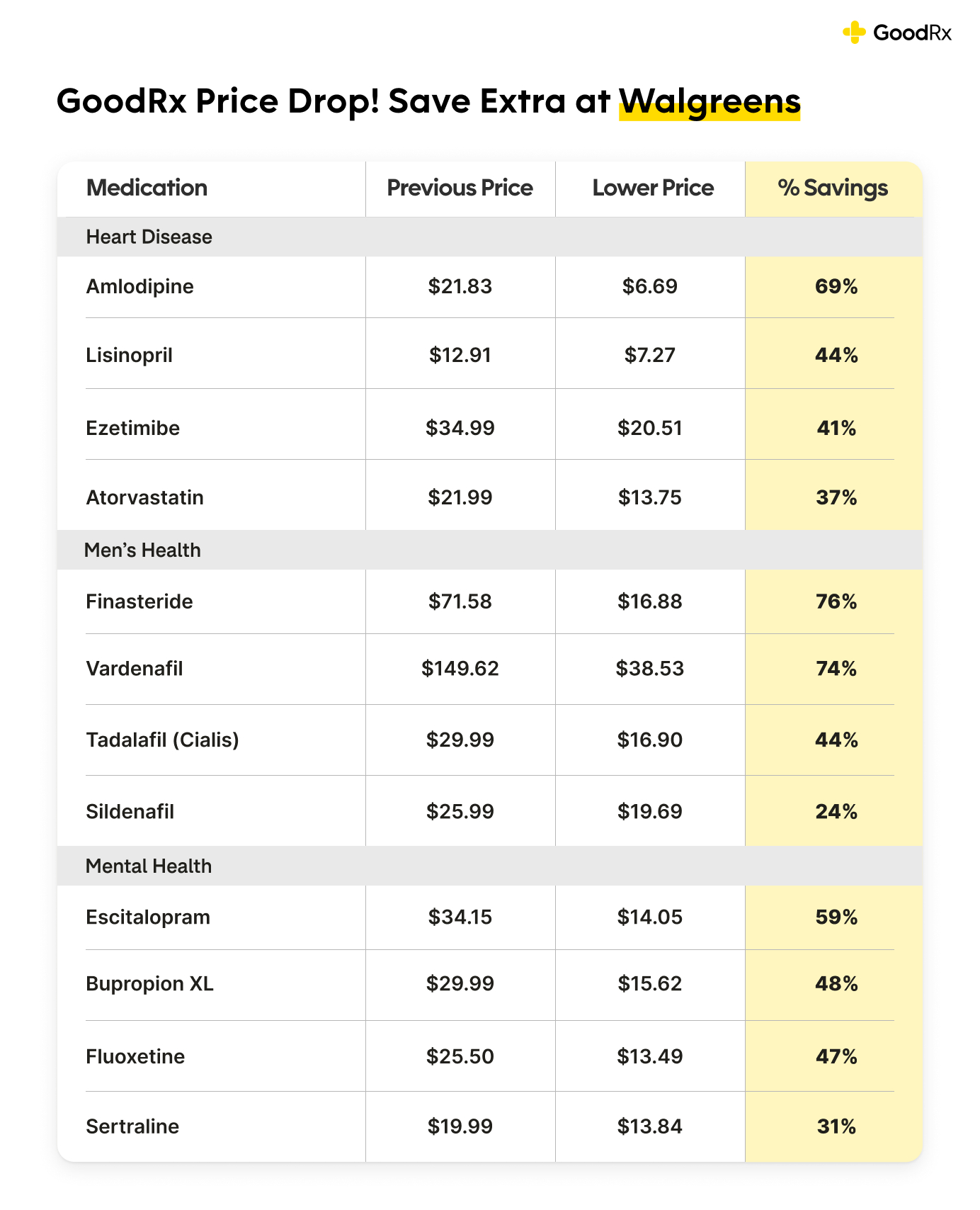
Task: Click the Vardenafil previous price $149.62
Action: click(460, 668)
